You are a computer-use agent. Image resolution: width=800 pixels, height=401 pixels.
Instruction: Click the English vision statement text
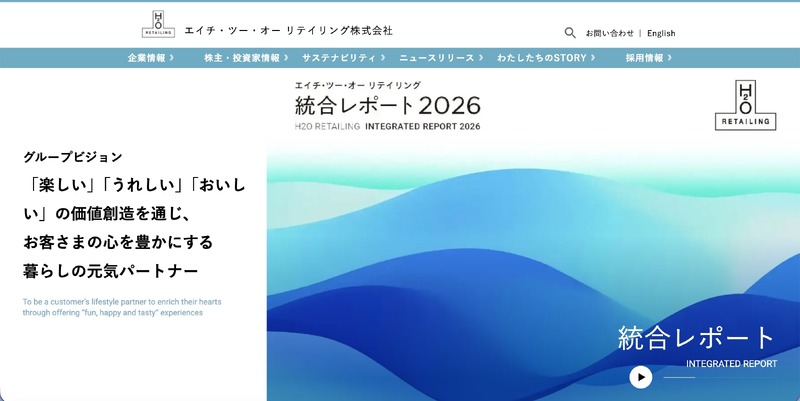point(122,307)
